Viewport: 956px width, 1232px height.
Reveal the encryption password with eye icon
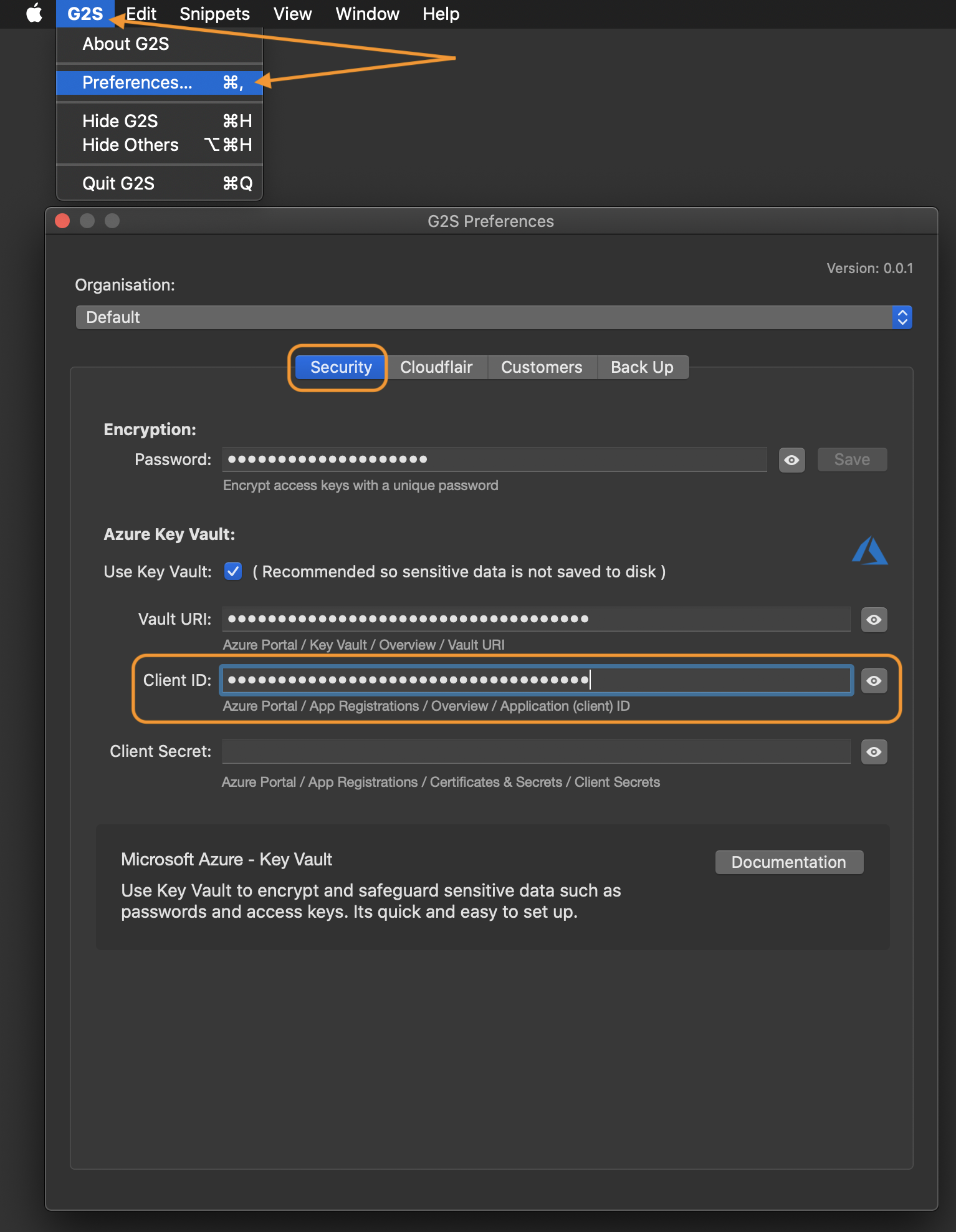(x=792, y=460)
